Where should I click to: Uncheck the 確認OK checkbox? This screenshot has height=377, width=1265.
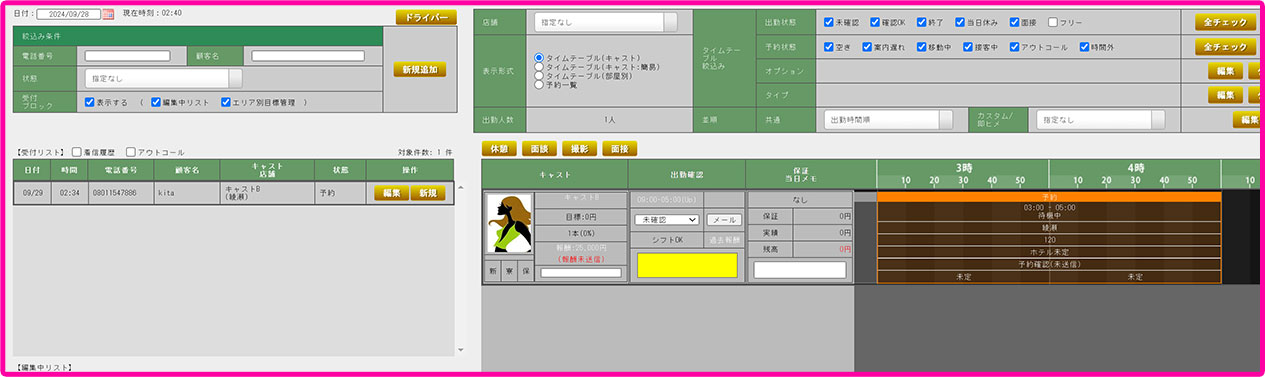click(x=875, y=22)
